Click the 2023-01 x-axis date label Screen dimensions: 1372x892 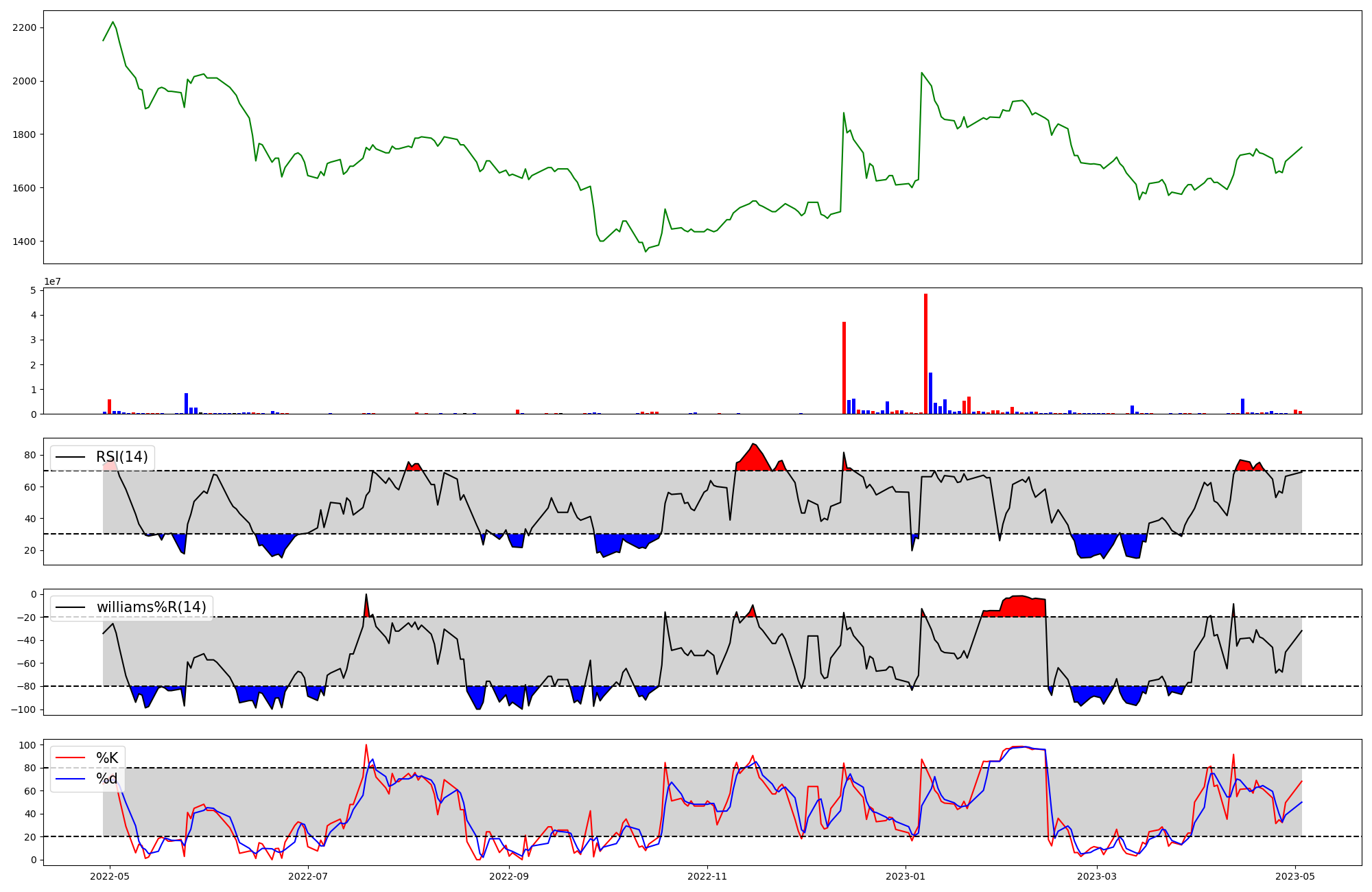pos(906,876)
